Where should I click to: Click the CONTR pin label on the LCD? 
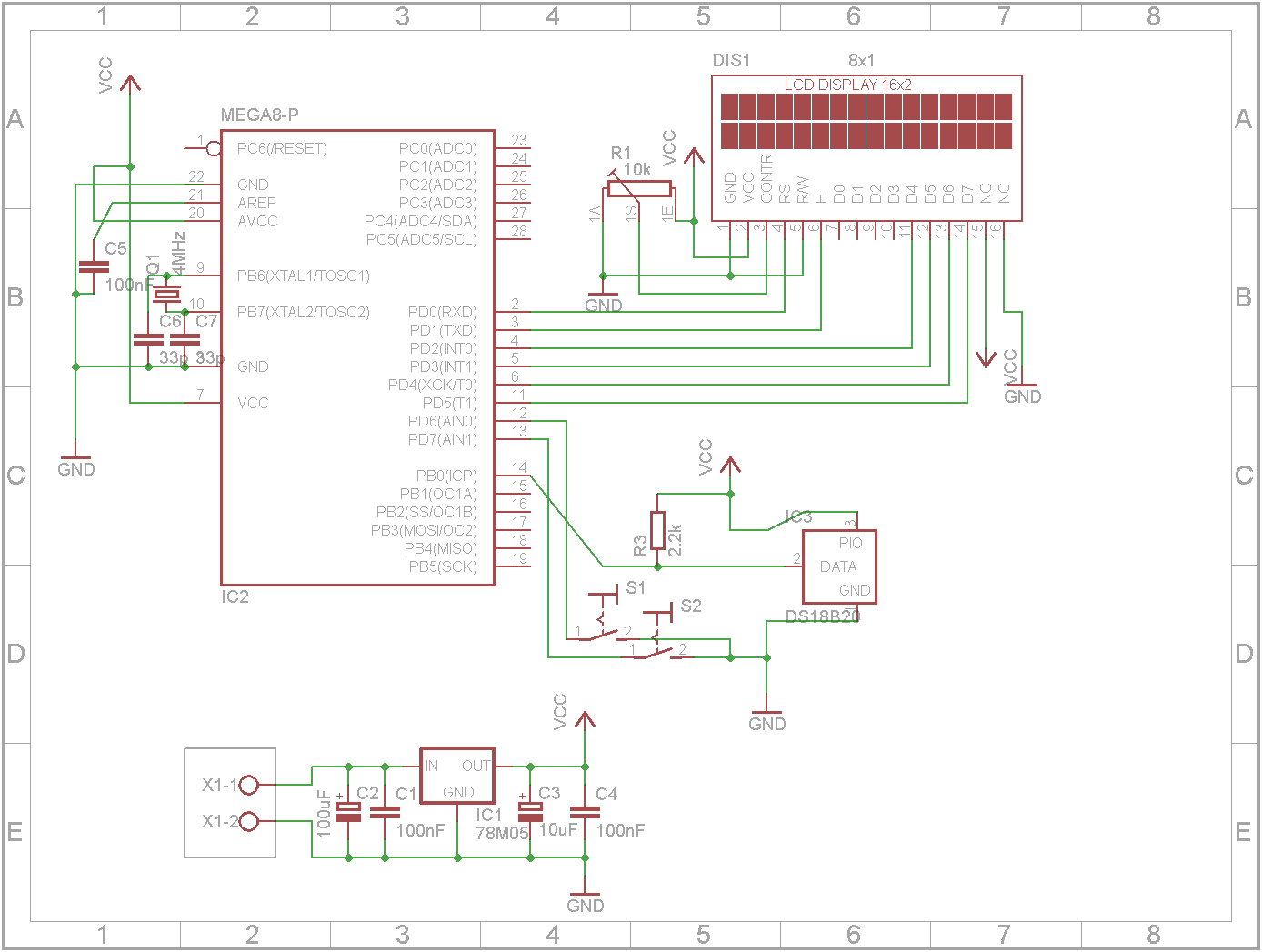[x=766, y=178]
